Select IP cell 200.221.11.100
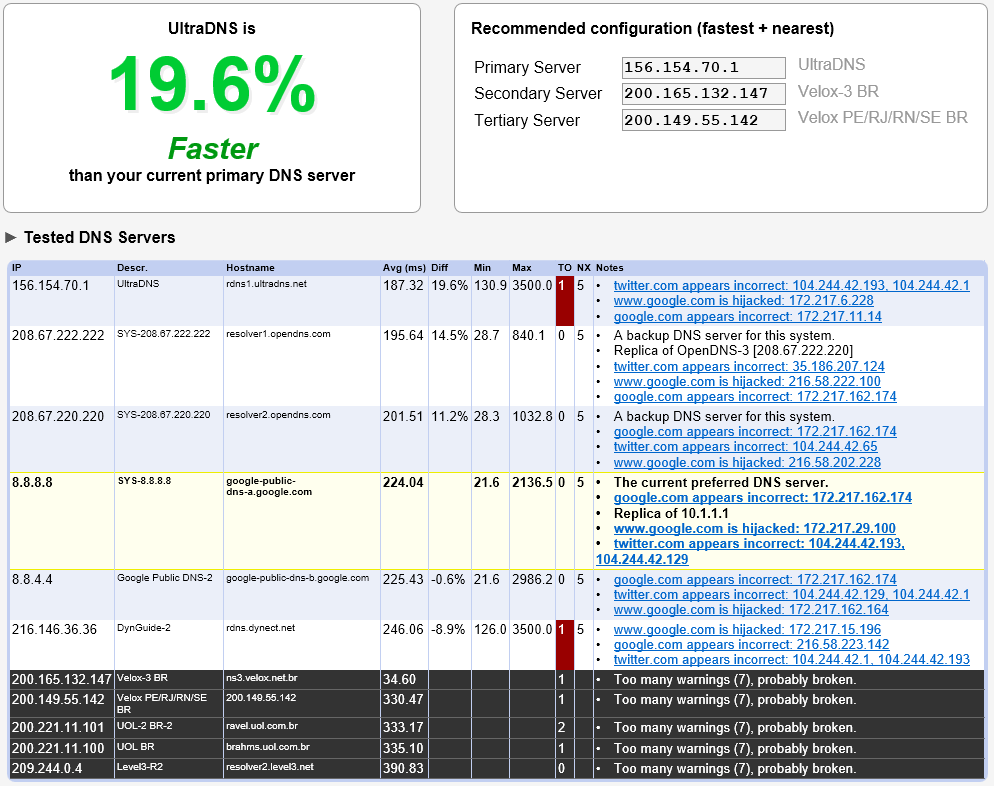The height and width of the screenshot is (786, 994). point(58,749)
